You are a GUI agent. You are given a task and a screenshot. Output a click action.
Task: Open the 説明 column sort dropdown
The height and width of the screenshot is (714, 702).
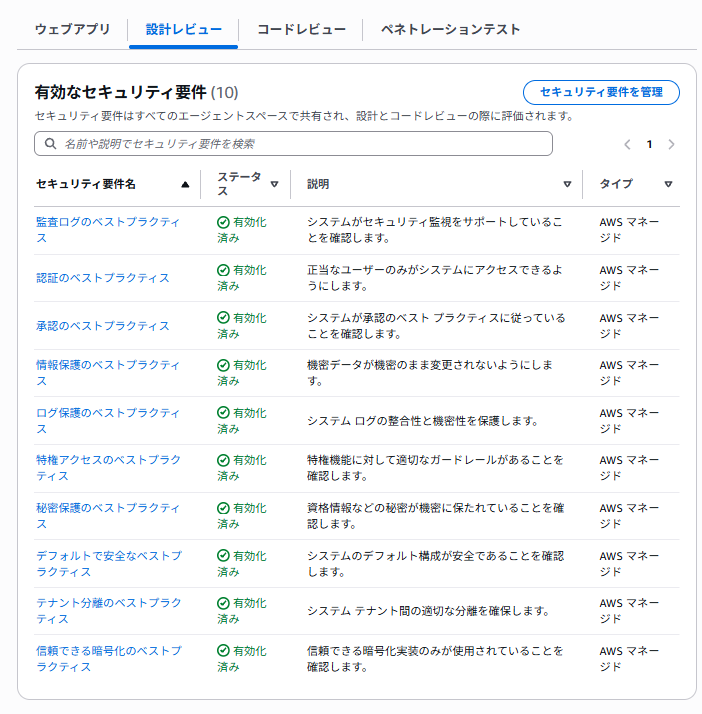tap(567, 184)
